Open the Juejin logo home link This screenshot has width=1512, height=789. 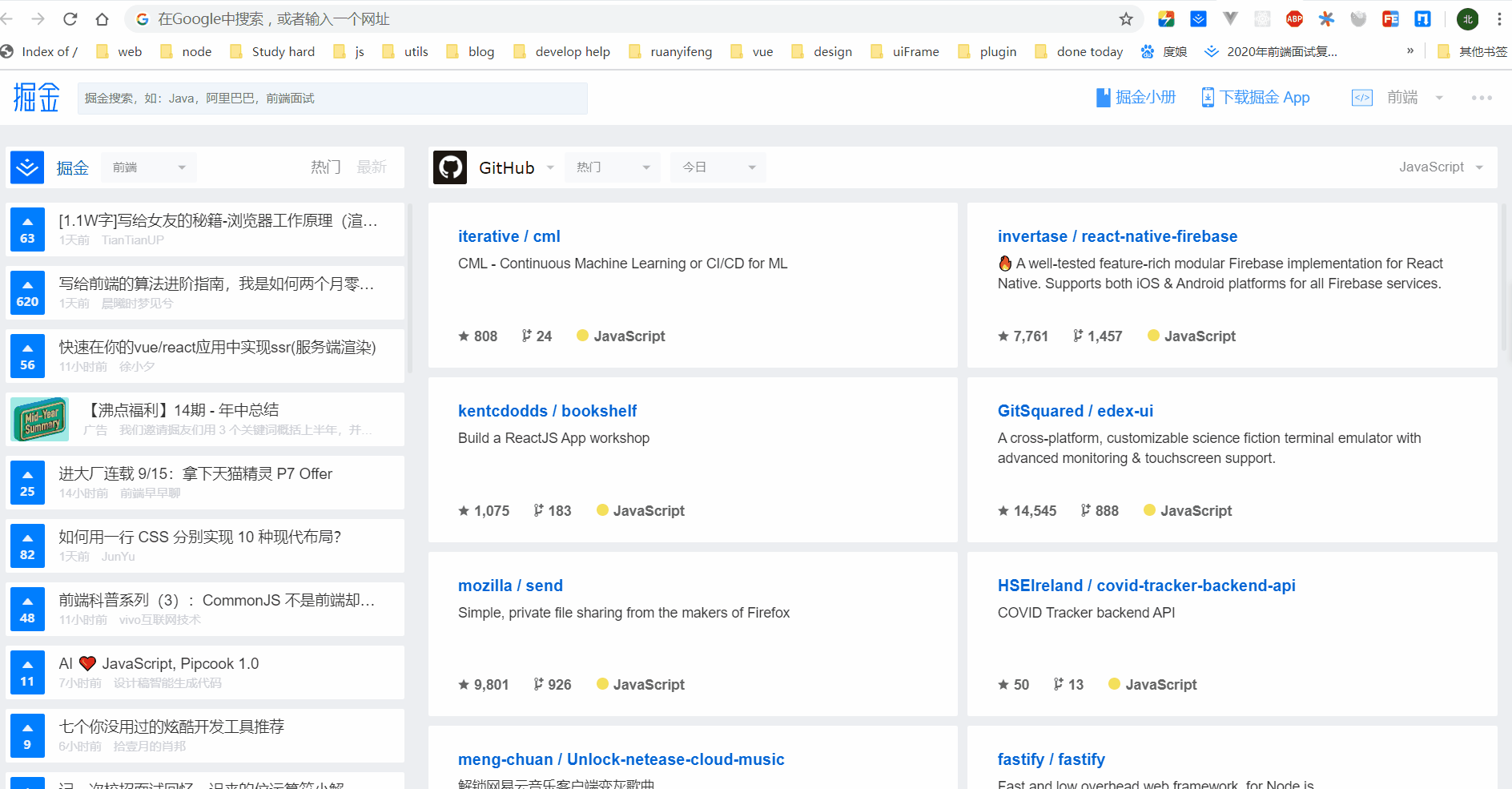[36, 98]
